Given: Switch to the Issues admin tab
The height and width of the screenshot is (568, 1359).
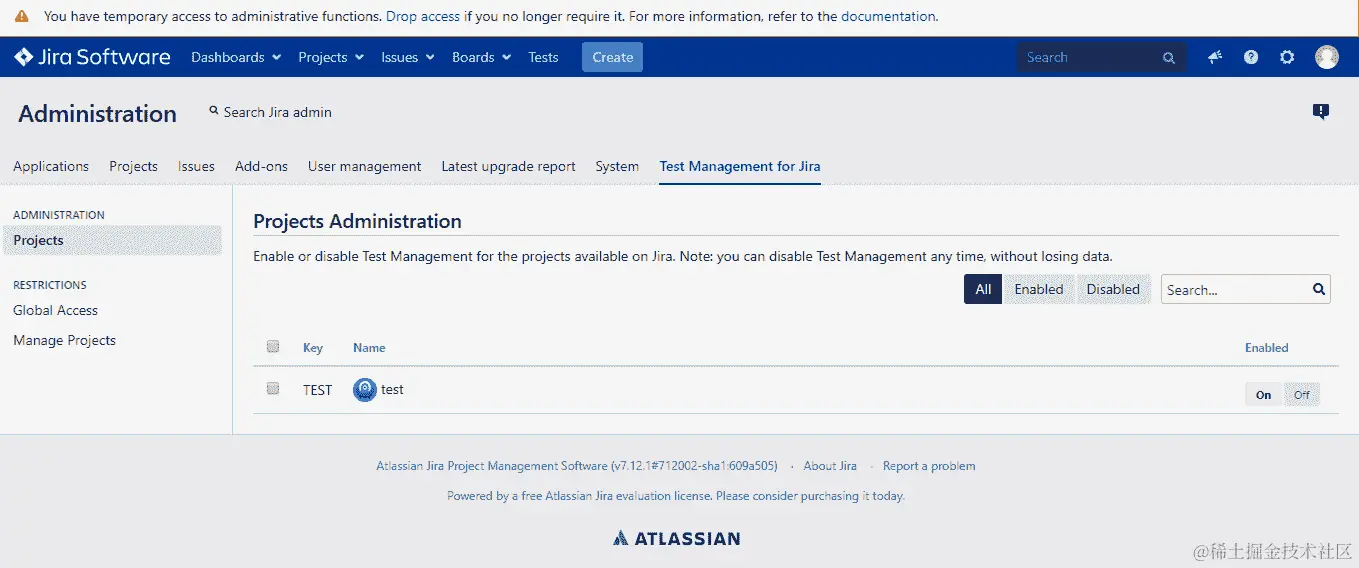Looking at the screenshot, I should pos(196,166).
